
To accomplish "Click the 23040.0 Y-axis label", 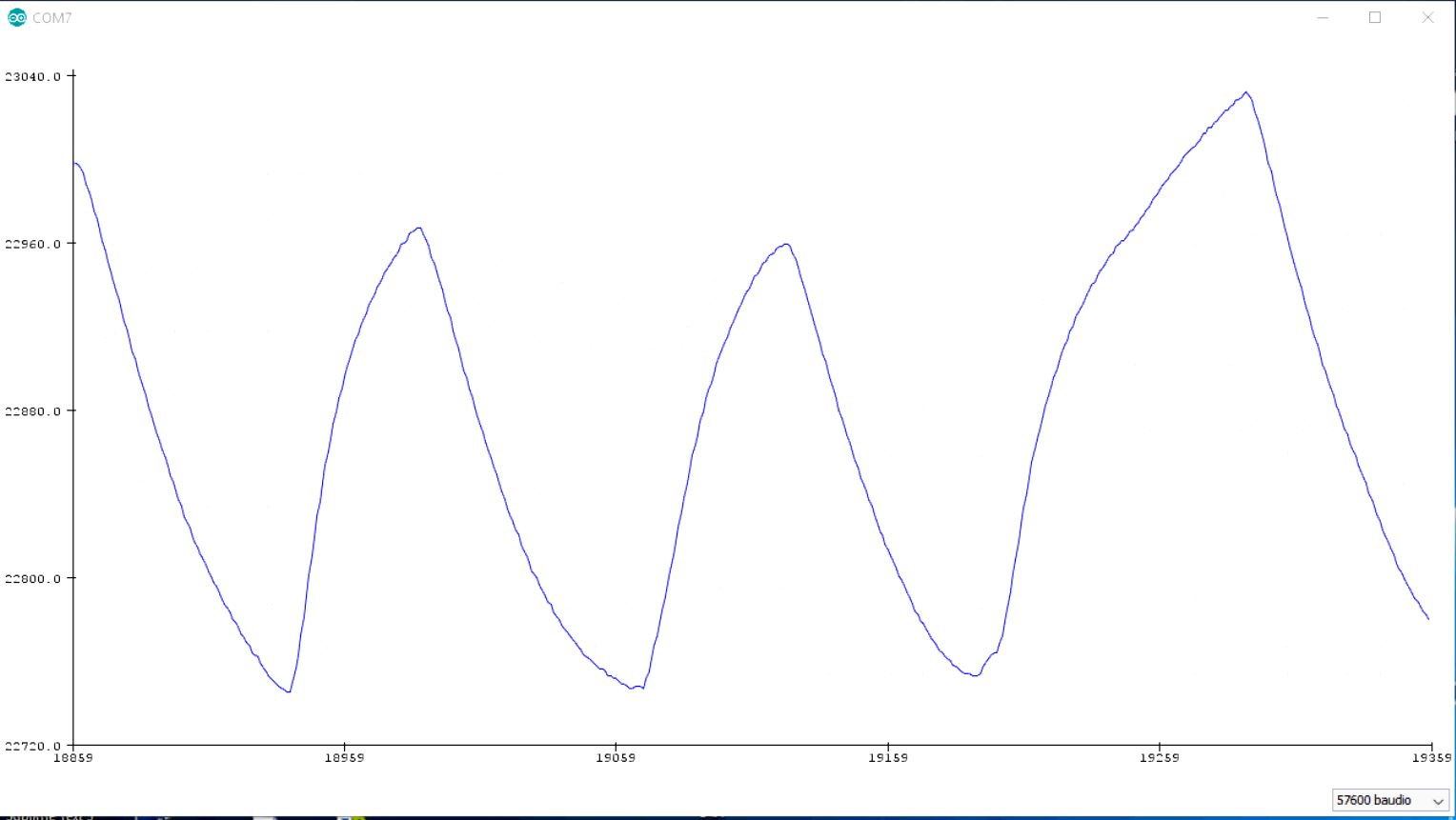I will (32, 76).
